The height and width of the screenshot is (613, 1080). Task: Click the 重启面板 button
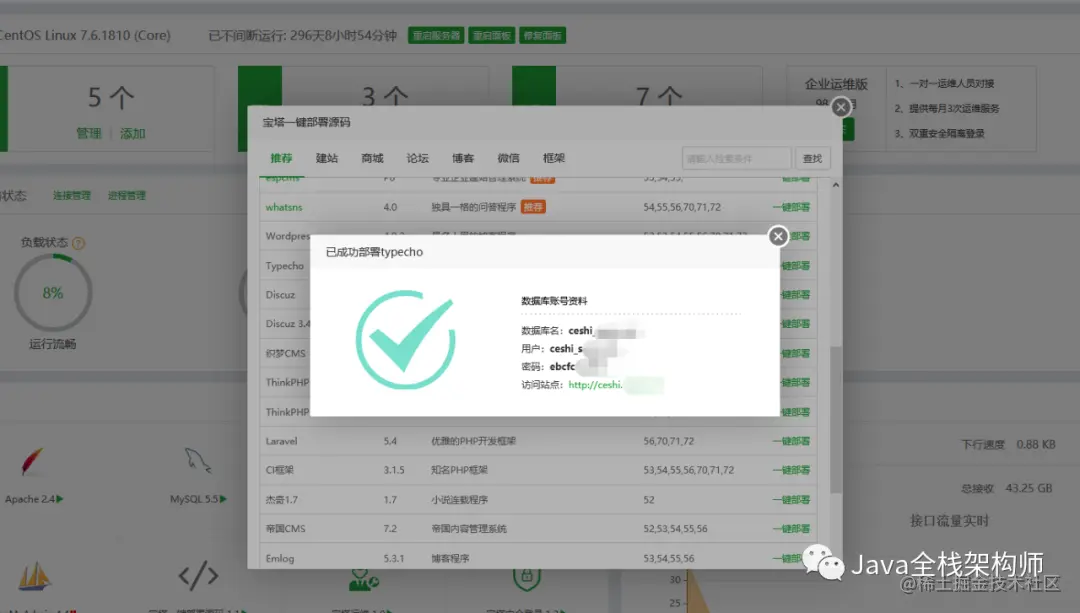pos(492,35)
